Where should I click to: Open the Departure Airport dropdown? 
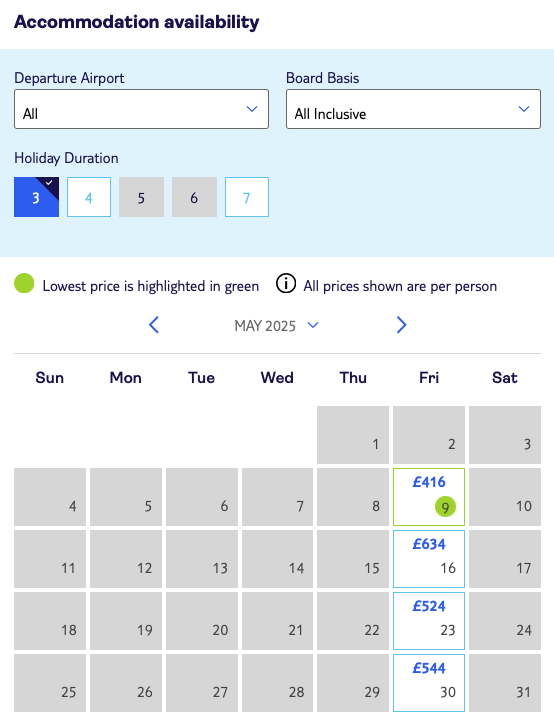[142, 109]
